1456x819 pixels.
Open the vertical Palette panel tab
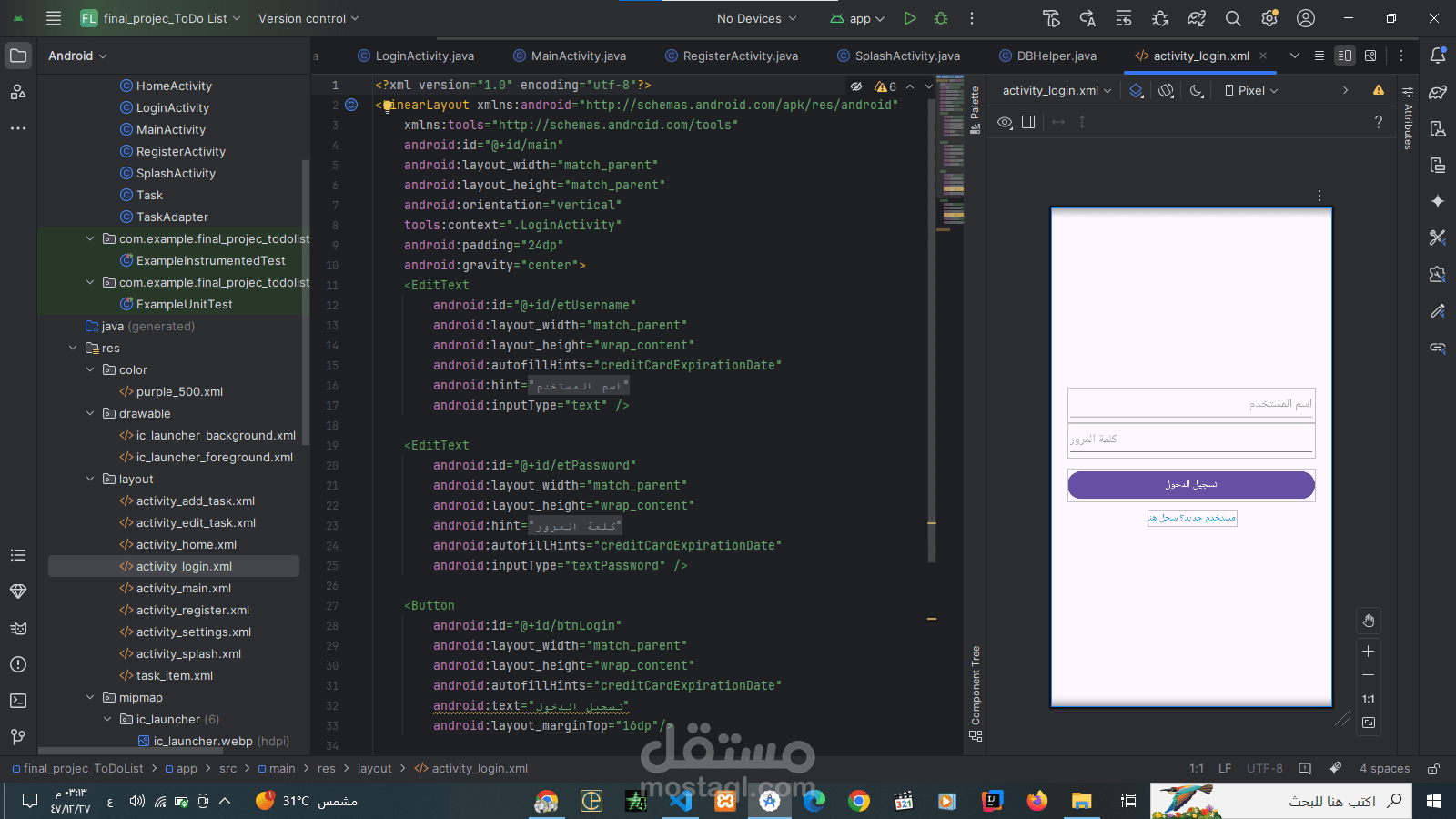click(976, 109)
